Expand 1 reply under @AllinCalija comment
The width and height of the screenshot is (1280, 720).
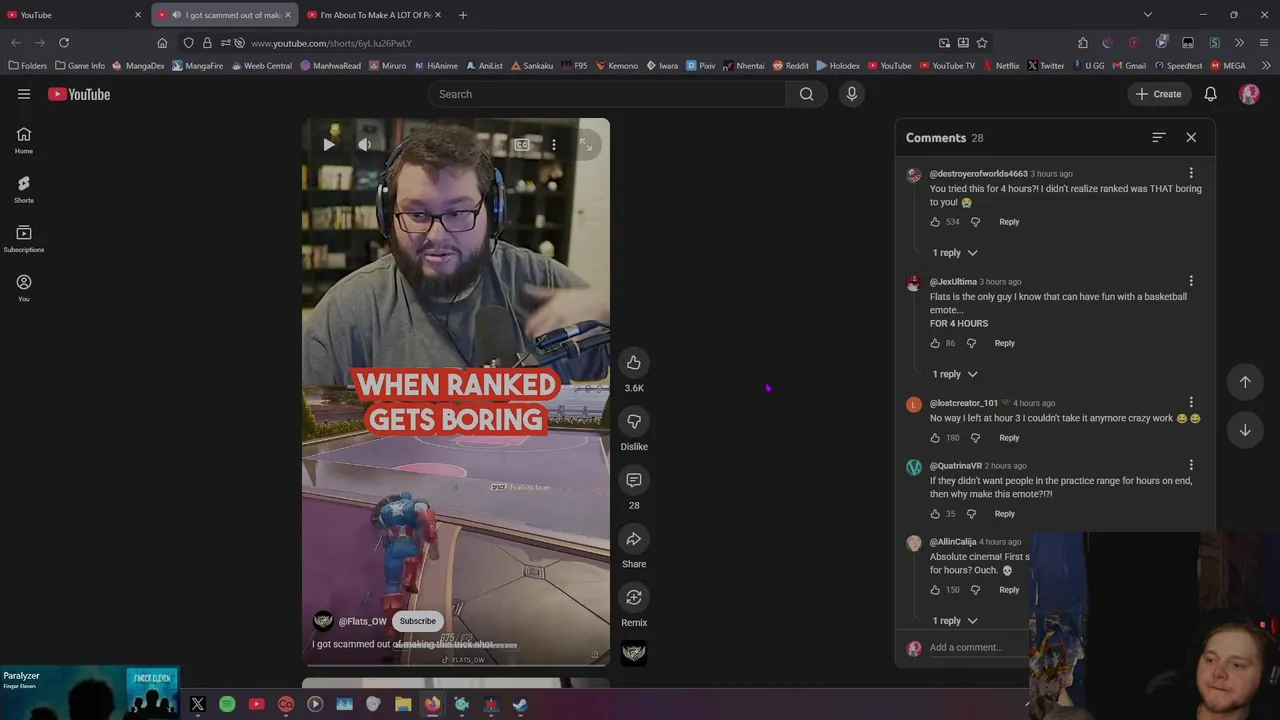955,621
